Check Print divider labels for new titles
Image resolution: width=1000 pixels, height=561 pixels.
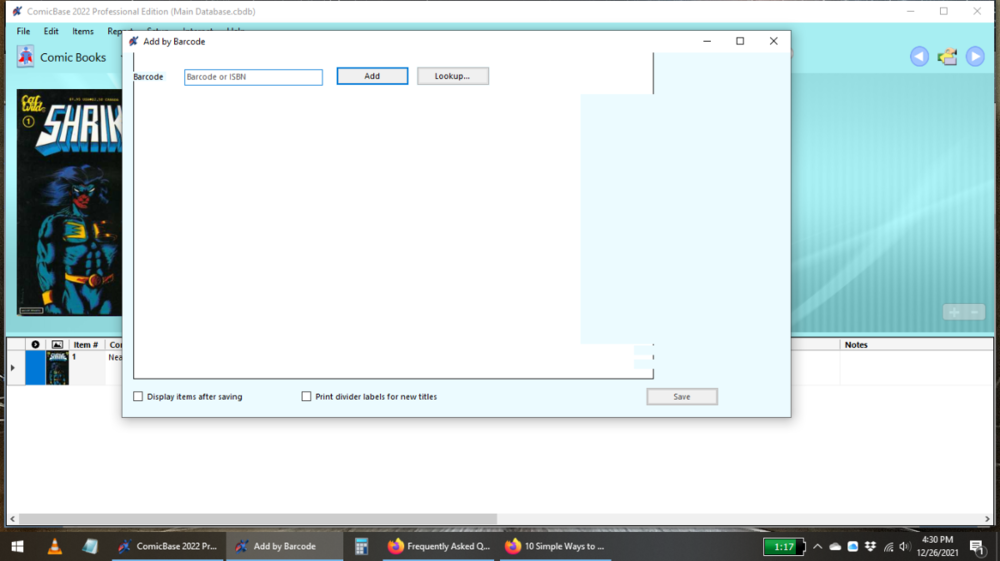pos(307,397)
